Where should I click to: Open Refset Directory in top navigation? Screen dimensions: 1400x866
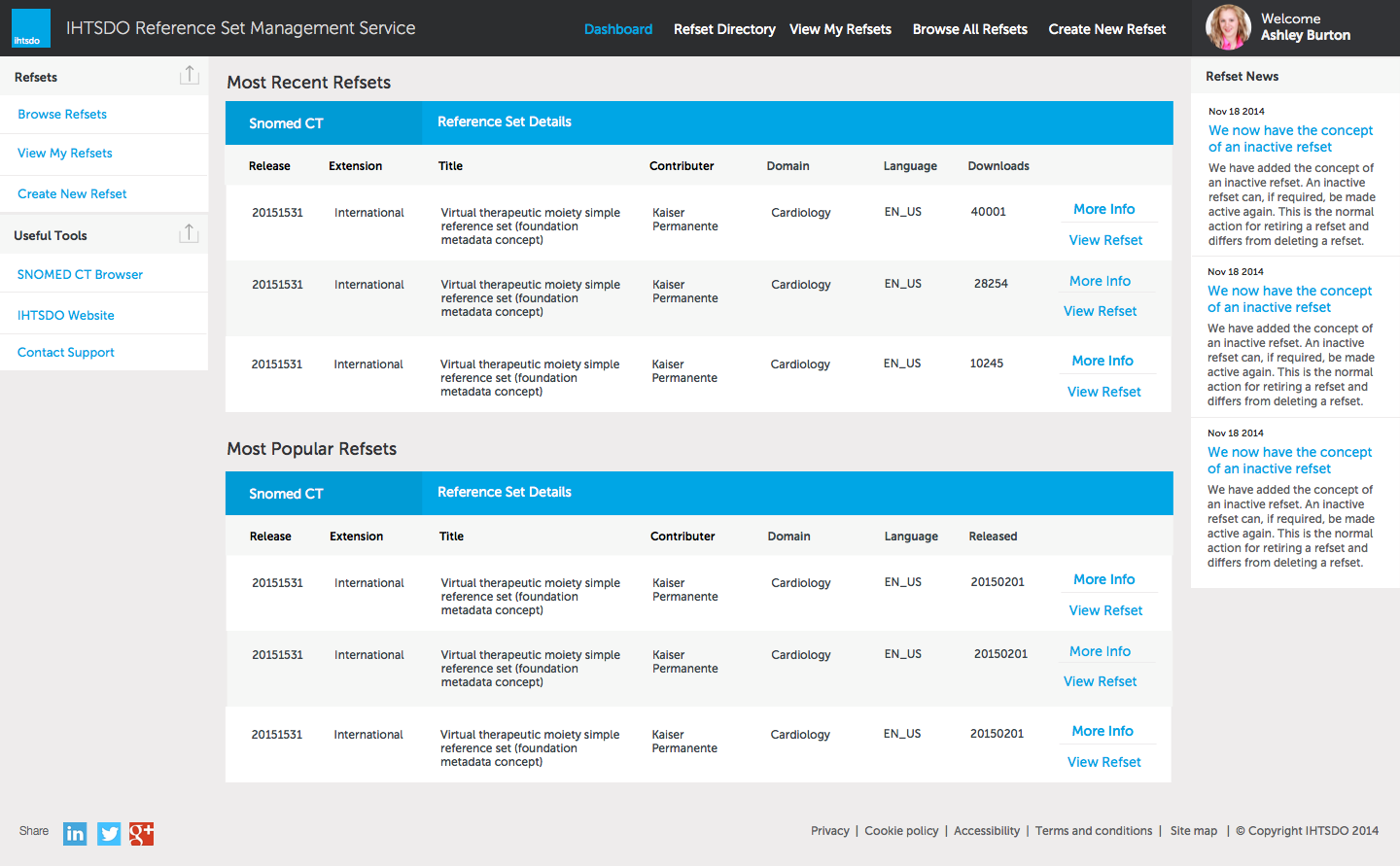coord(724,29)
